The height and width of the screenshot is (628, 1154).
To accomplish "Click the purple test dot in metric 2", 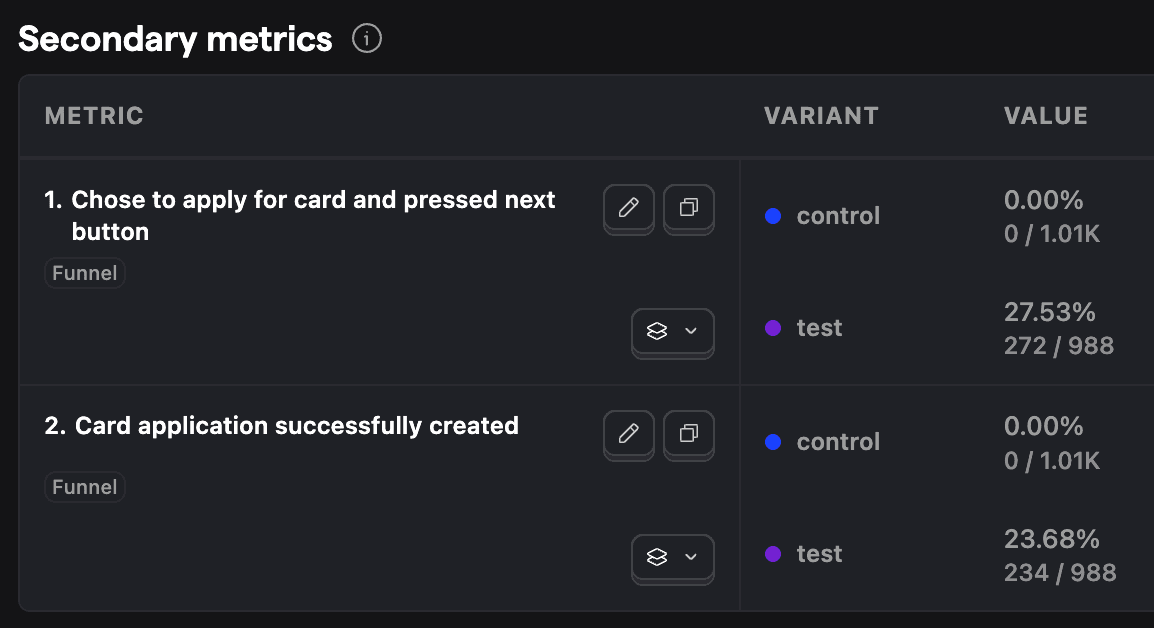I will tap(773, 554).
